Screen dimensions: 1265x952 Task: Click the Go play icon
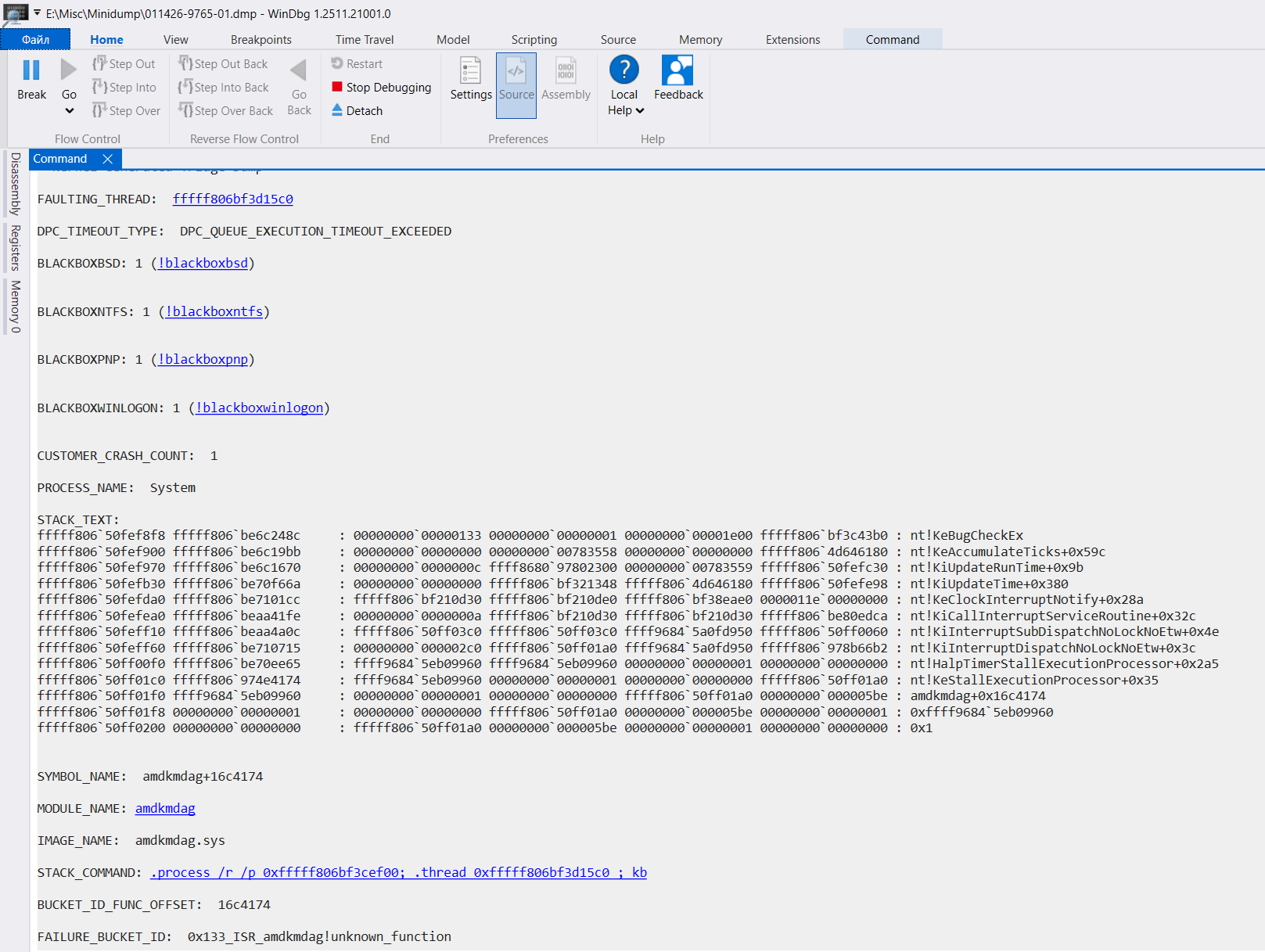click(x=69, y=70)
